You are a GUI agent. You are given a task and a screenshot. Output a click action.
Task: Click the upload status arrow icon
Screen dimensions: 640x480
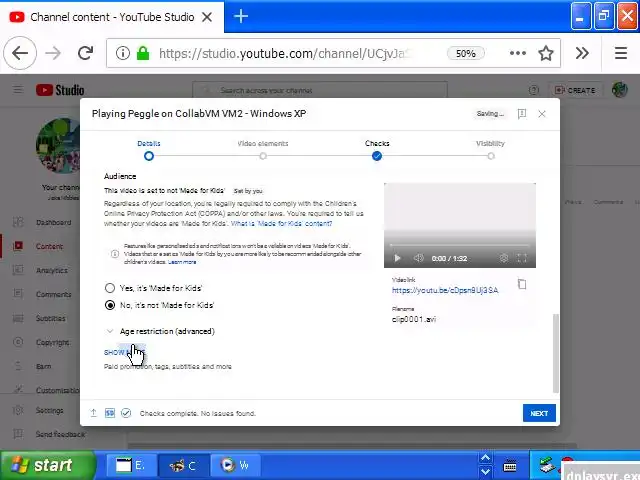[93, 413]
